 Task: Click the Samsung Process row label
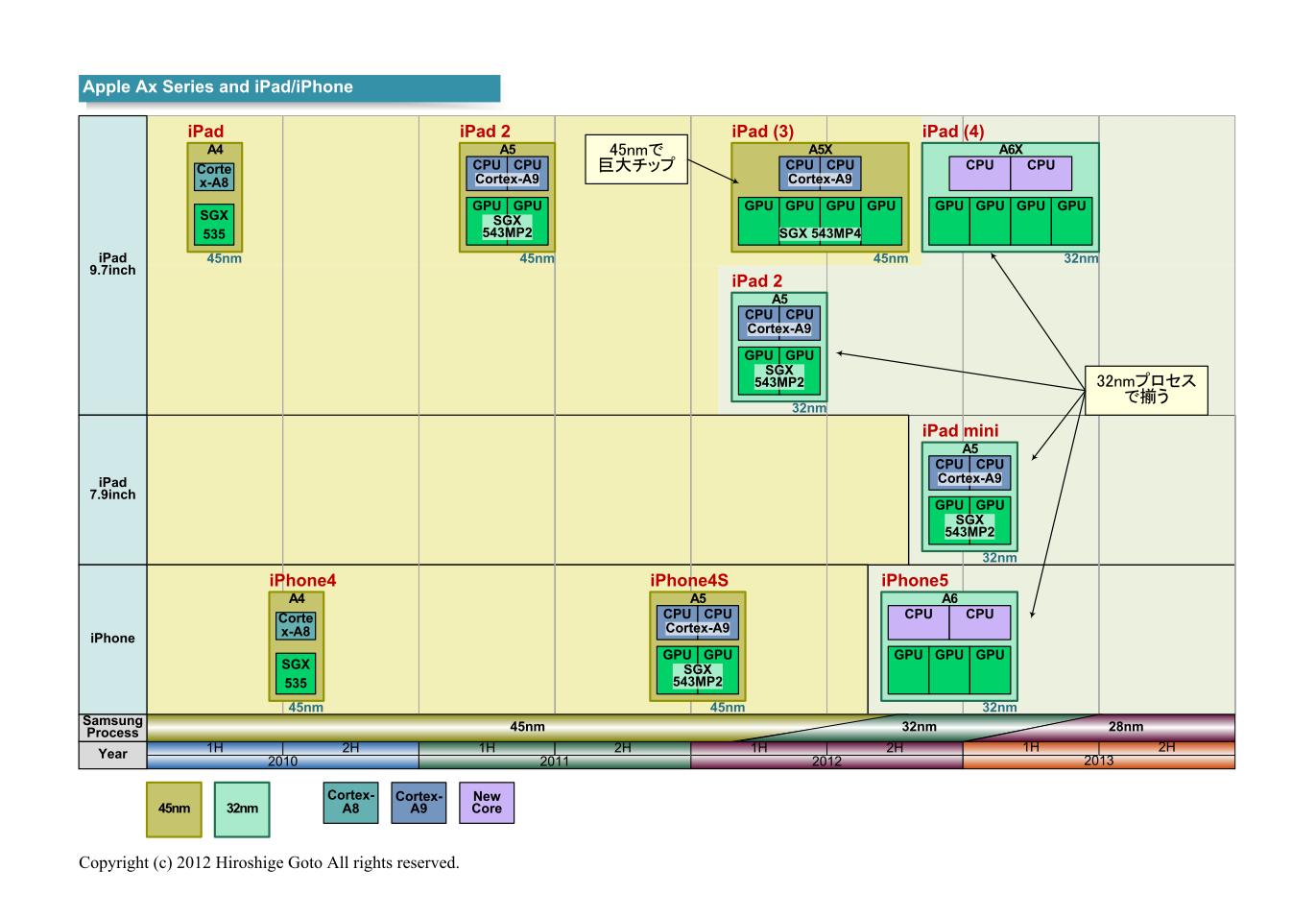point(112,727)
